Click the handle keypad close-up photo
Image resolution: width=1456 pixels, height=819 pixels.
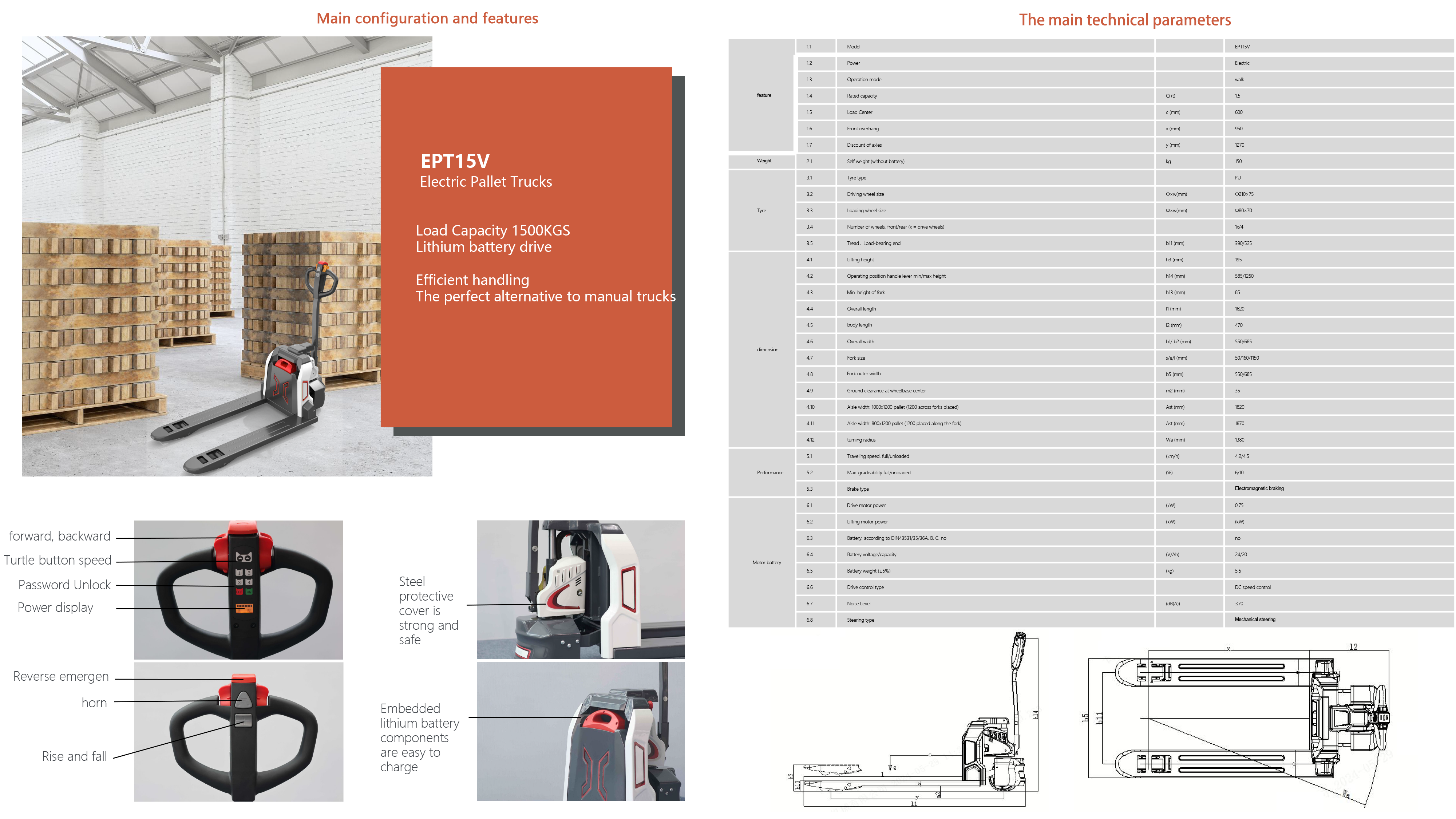coord(238,590)
